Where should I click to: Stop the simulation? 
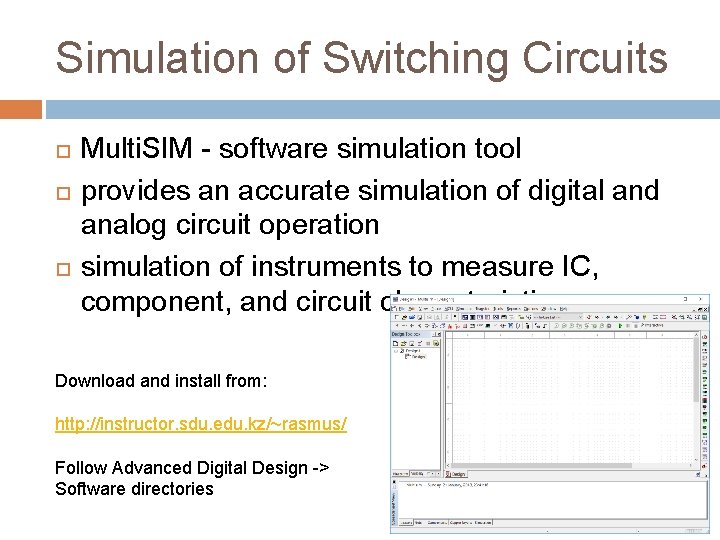tap(636, 326)
